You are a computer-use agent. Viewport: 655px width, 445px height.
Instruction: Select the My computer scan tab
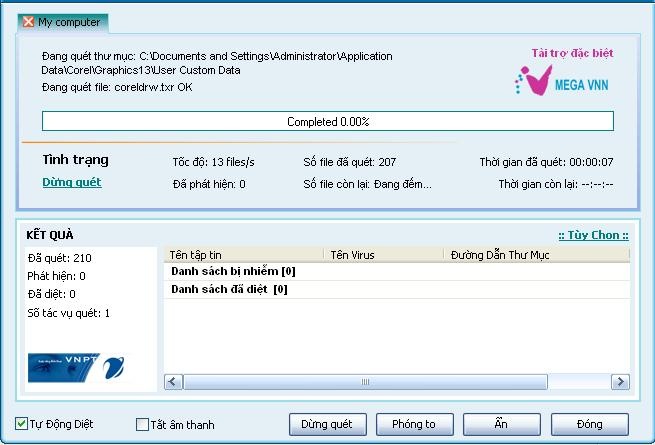(x=63, y=23)
